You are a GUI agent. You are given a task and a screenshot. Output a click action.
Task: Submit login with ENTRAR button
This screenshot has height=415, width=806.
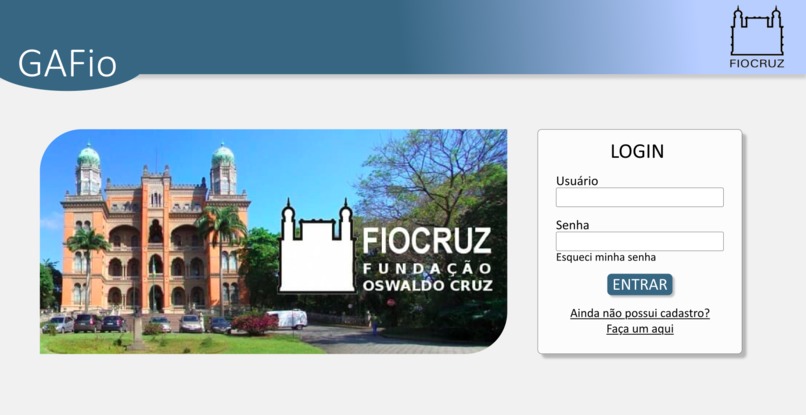(639, 284)
